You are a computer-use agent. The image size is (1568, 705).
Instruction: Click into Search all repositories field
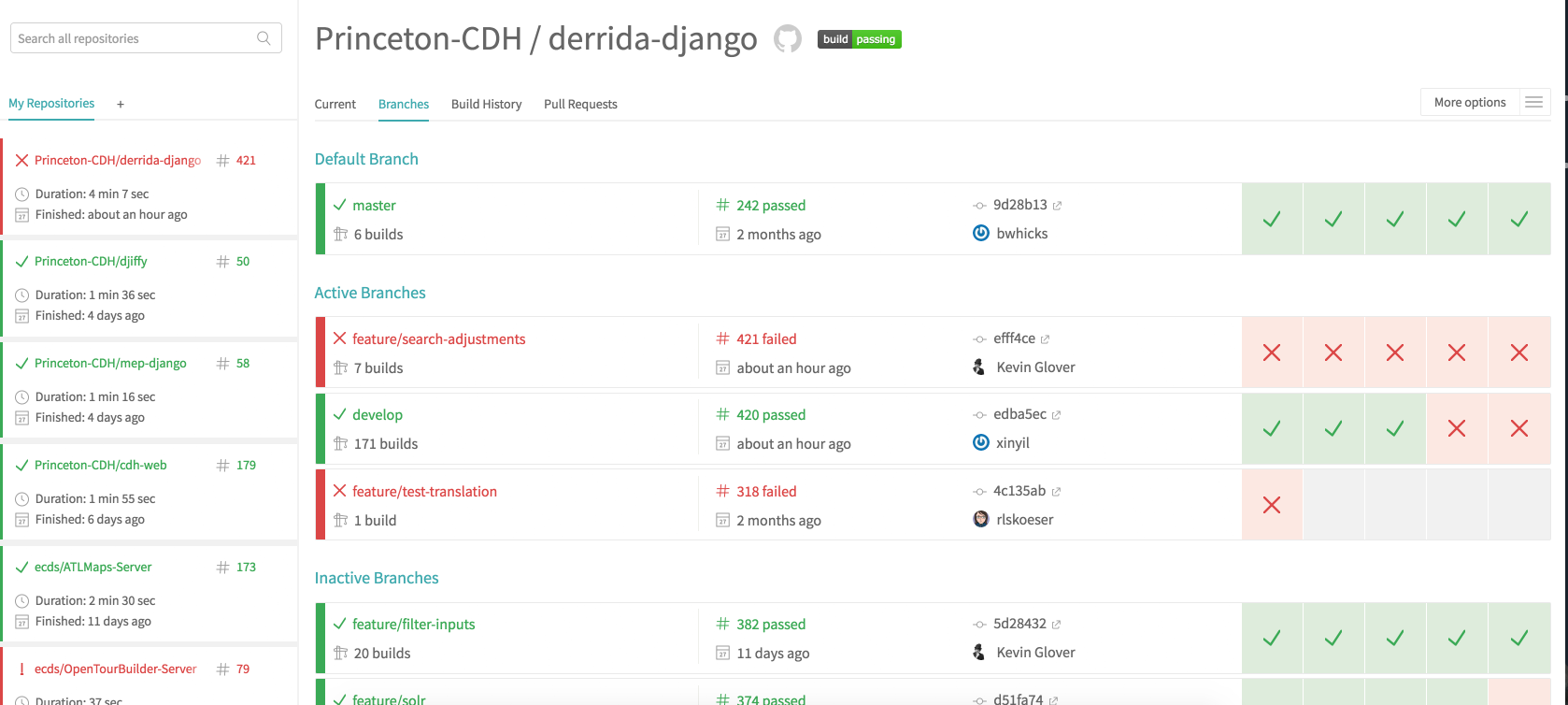pyautogui.click(x=146, y=38)
